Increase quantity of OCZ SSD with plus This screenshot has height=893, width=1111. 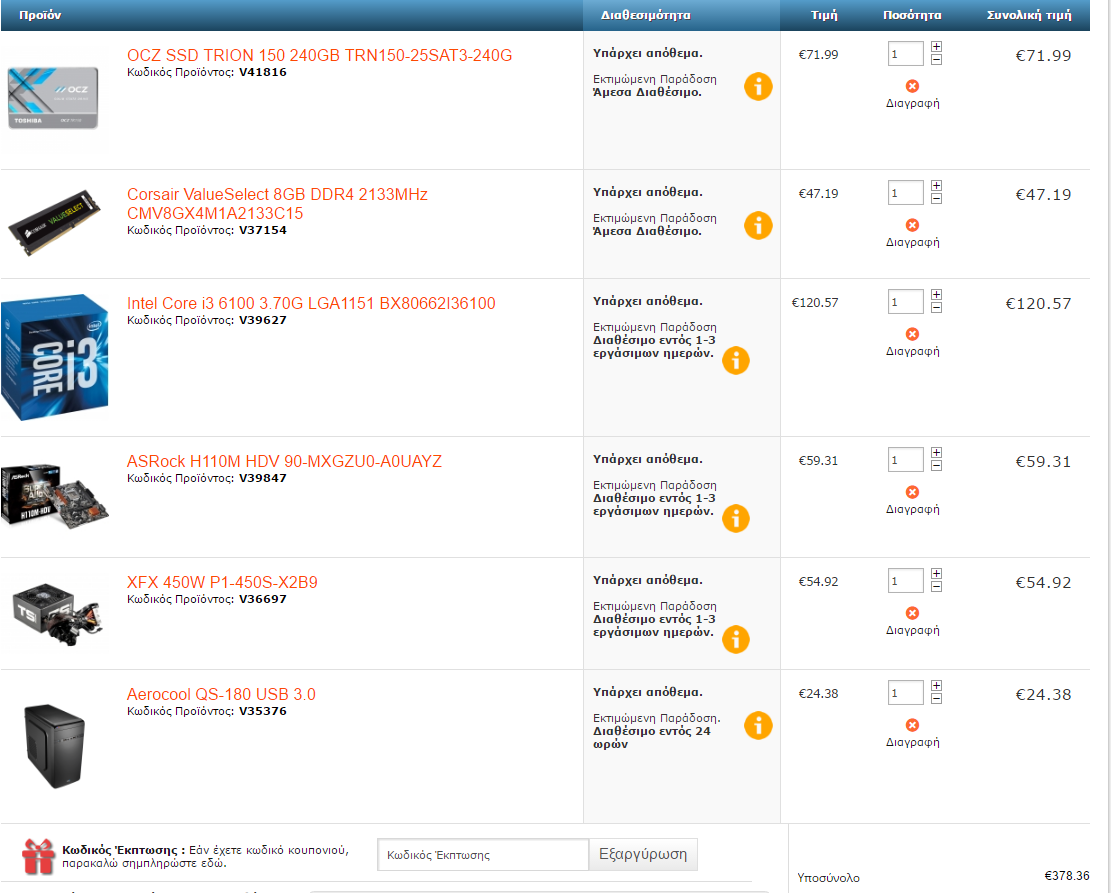(936, 46)
